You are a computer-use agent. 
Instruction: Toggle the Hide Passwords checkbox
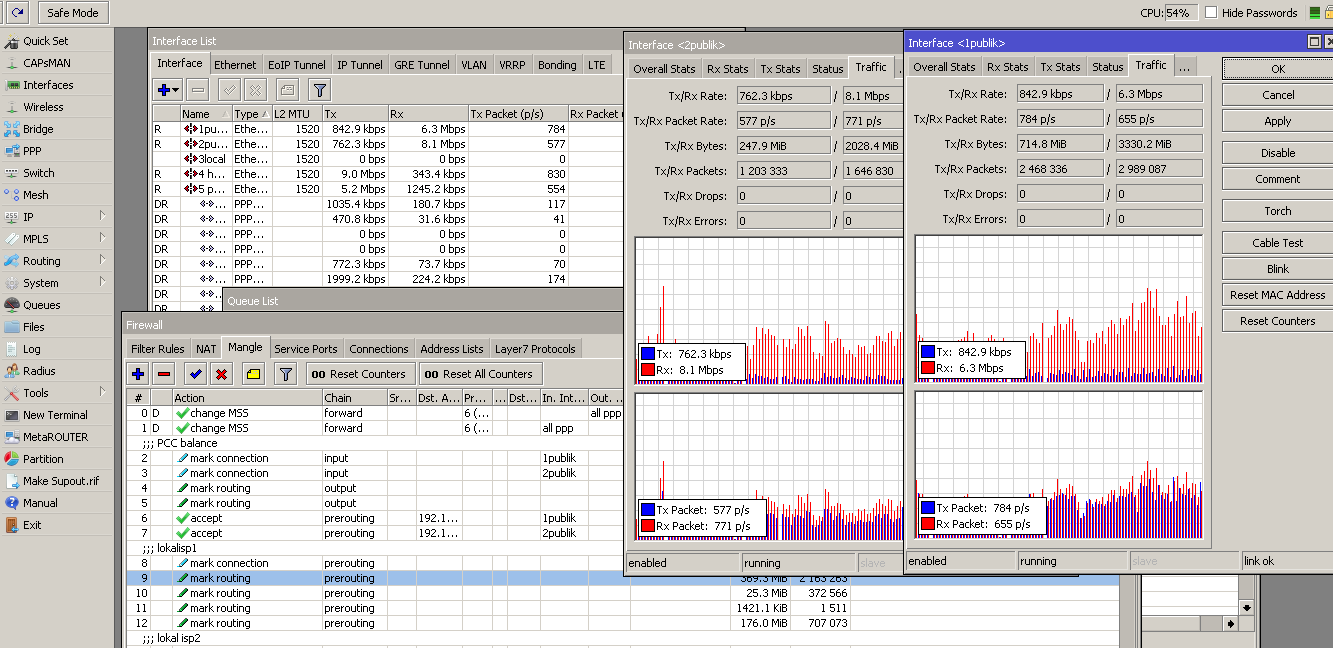1211,13
